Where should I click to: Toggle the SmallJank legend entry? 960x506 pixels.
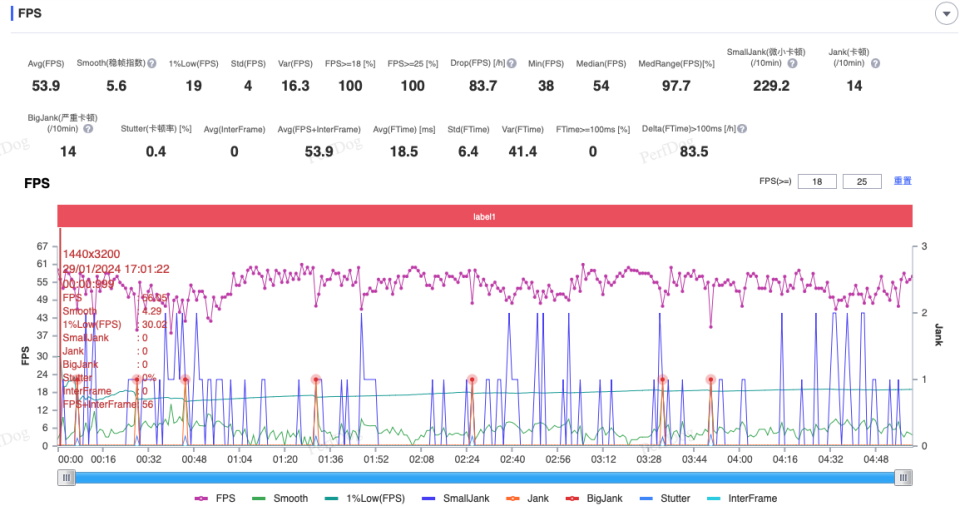pos(456,498)
